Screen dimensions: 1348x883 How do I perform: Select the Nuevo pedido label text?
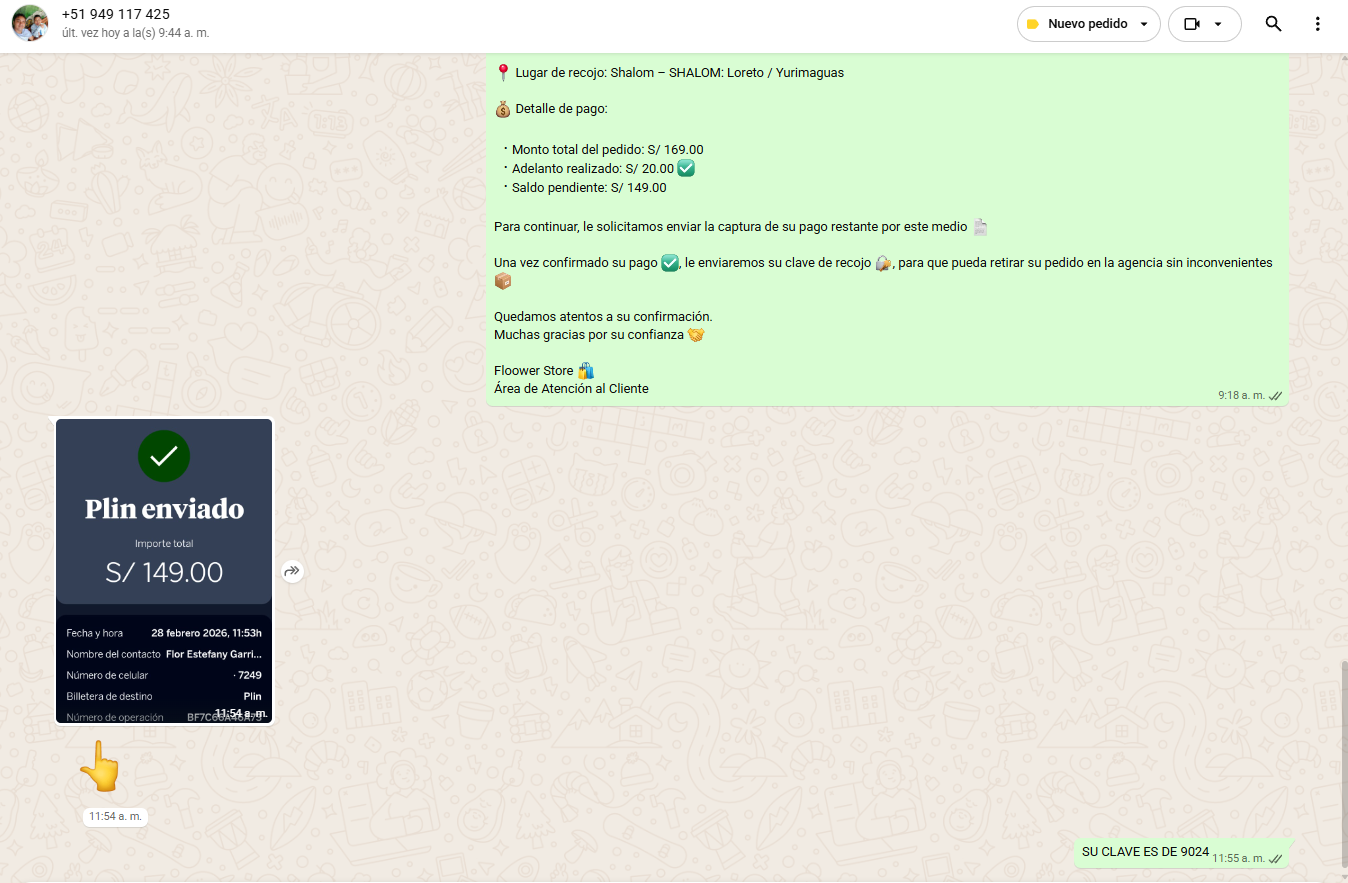tap(1087, 24)
